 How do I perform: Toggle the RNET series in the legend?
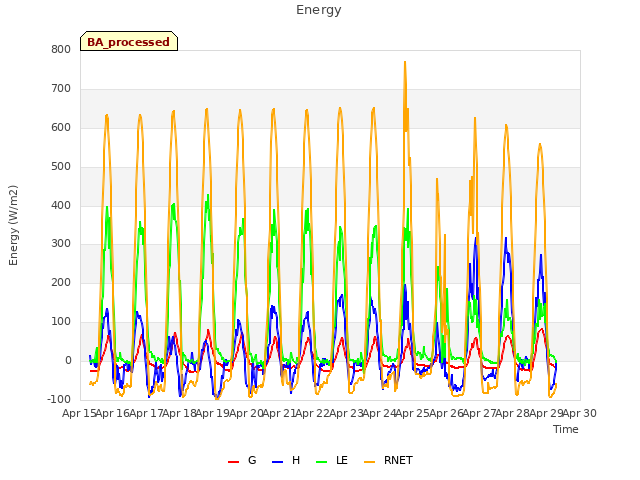click(388, 460)
